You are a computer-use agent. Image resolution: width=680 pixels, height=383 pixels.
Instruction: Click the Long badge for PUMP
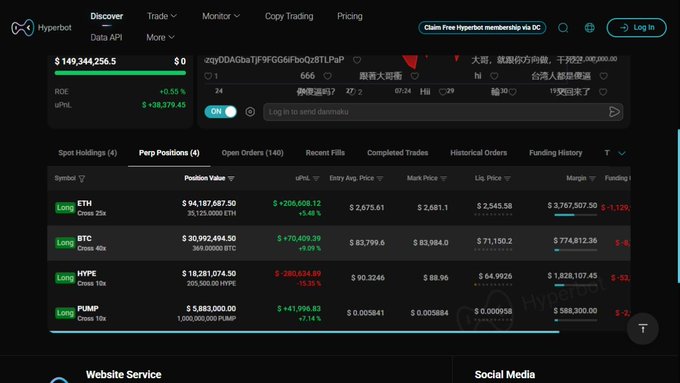coord(65,313)
